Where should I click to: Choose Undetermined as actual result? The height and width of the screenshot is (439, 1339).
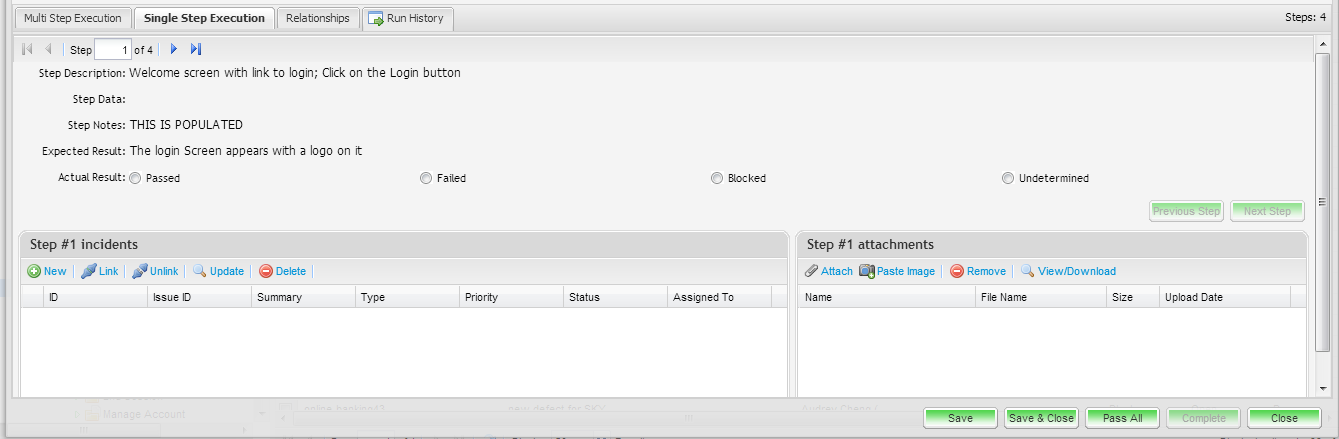coord(1008,178)
